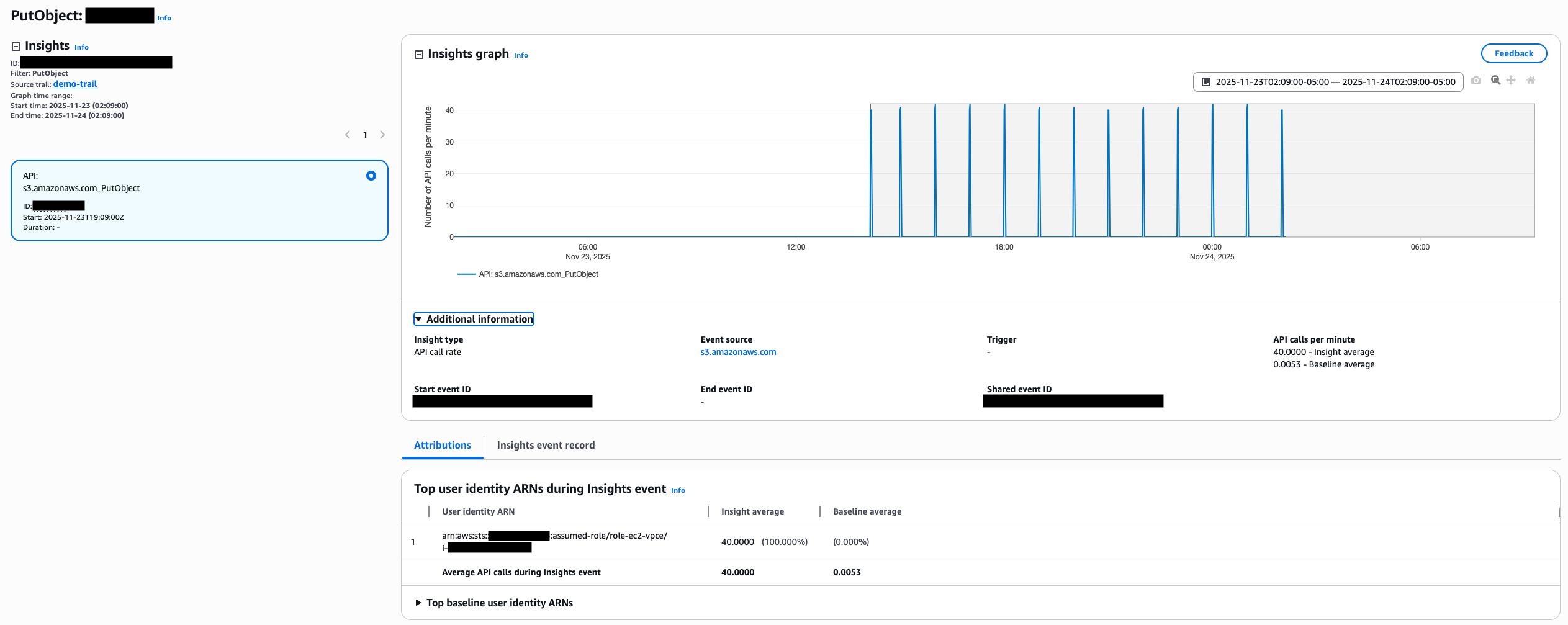1568x625 pixels.
Task: Click the previous page chevron in pagination
Action: tap(348, 134)
